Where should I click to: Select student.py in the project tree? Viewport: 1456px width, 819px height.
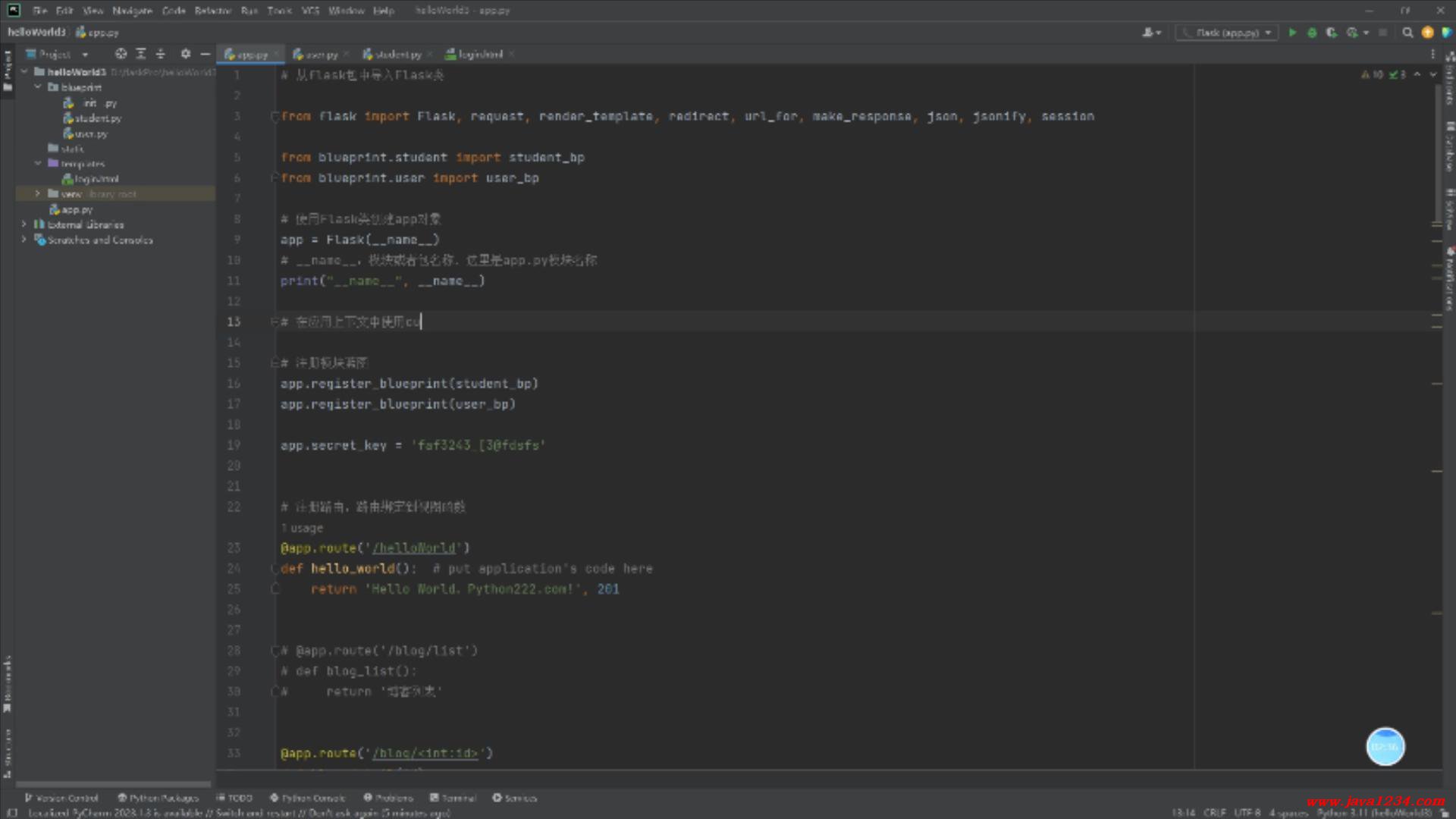92,118
